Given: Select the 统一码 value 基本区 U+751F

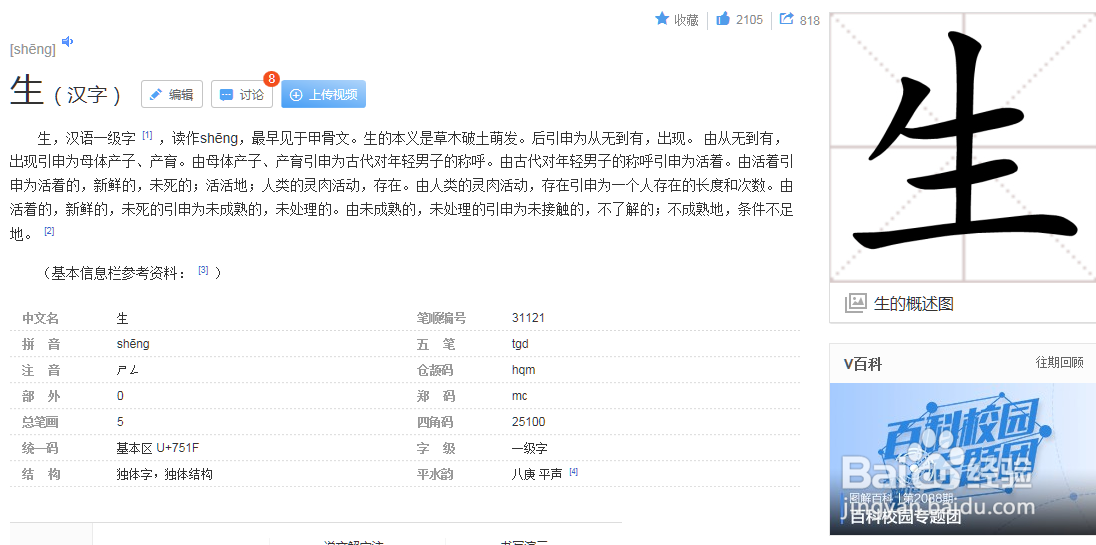Looking at the screenshot, I should 157,448.
